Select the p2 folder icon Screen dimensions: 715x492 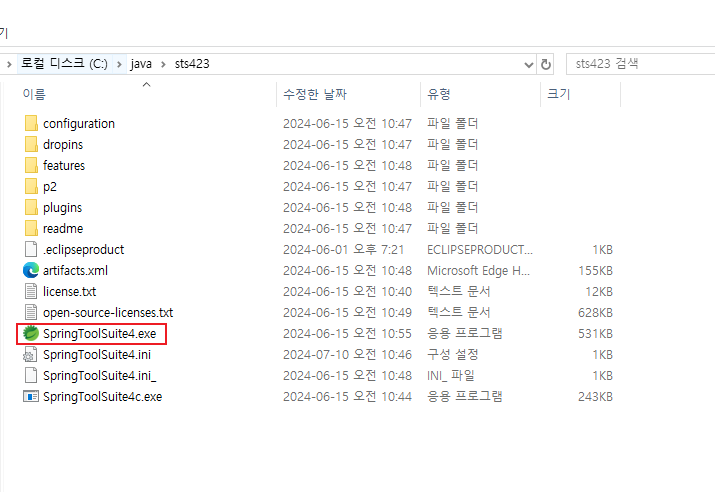31,186
